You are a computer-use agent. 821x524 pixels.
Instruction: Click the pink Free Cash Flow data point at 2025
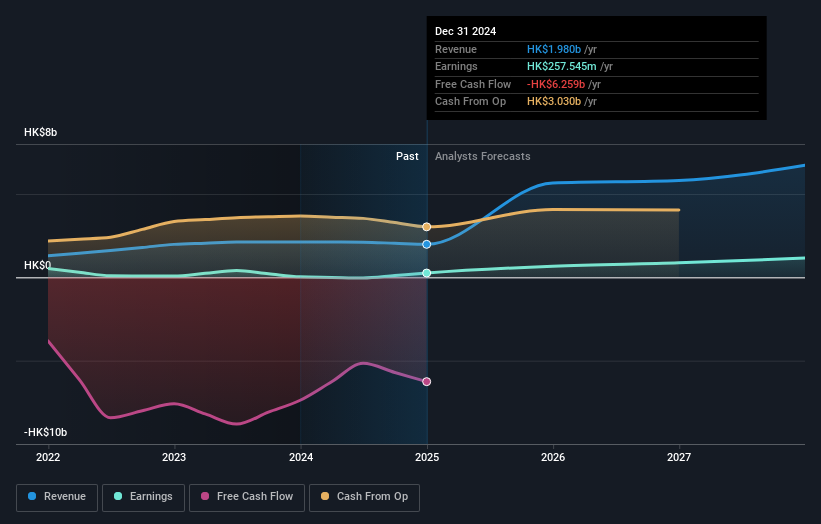(x=427, y=382)
